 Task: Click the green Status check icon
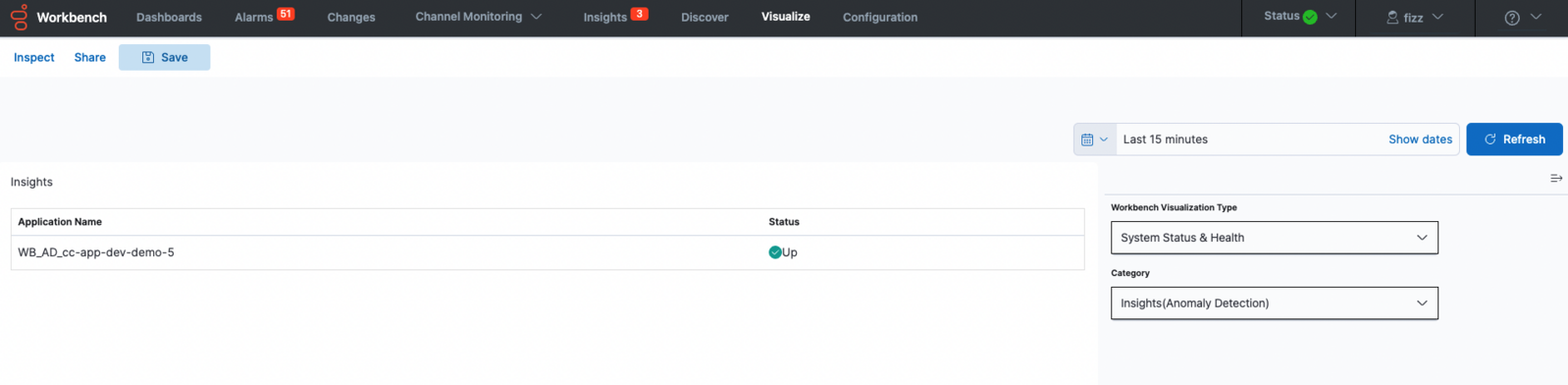pyautogui.click(x=1310, y=17)
